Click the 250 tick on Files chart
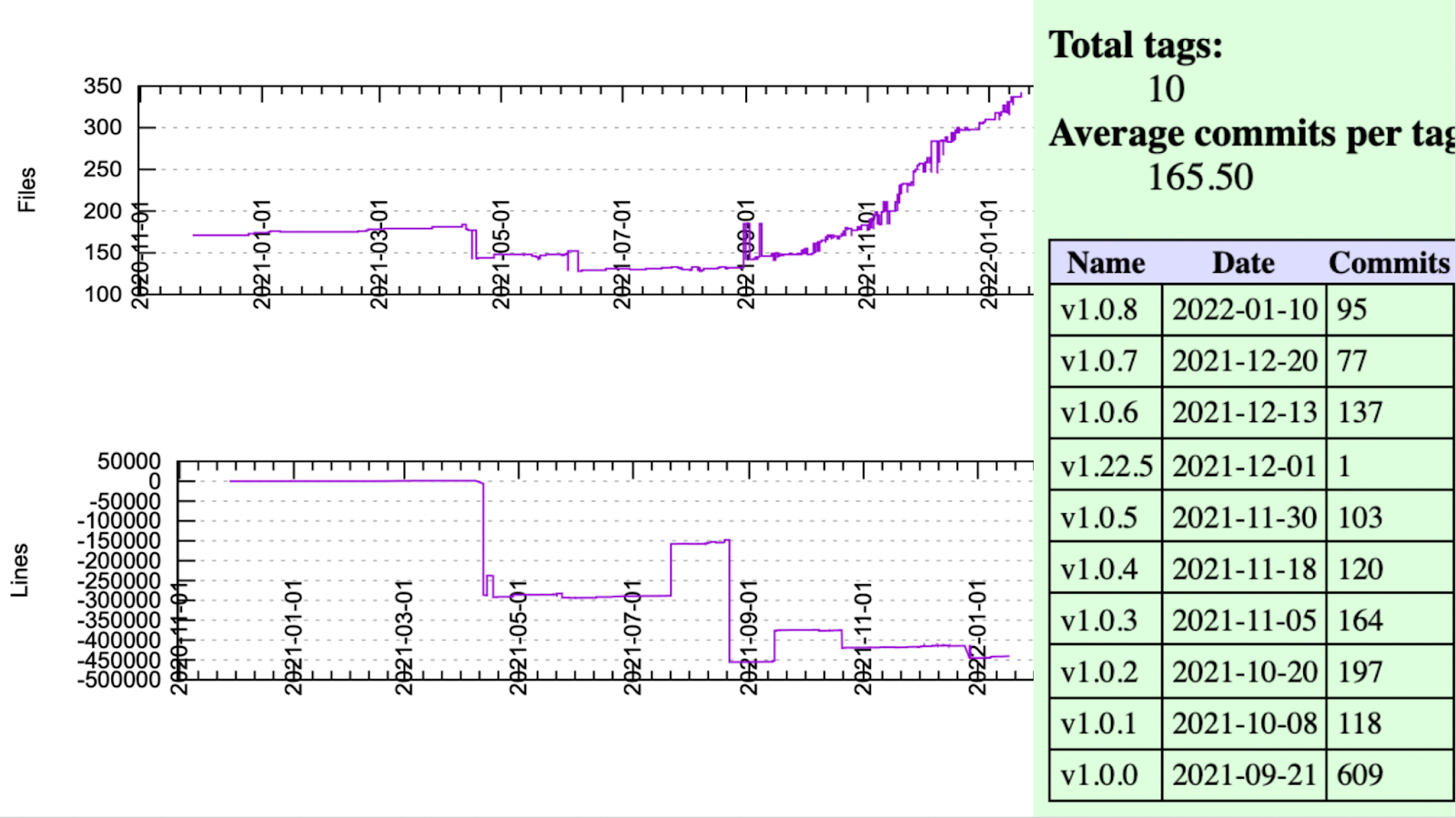The width and height of the screenshot is (1456, 818). pos(103,169)
